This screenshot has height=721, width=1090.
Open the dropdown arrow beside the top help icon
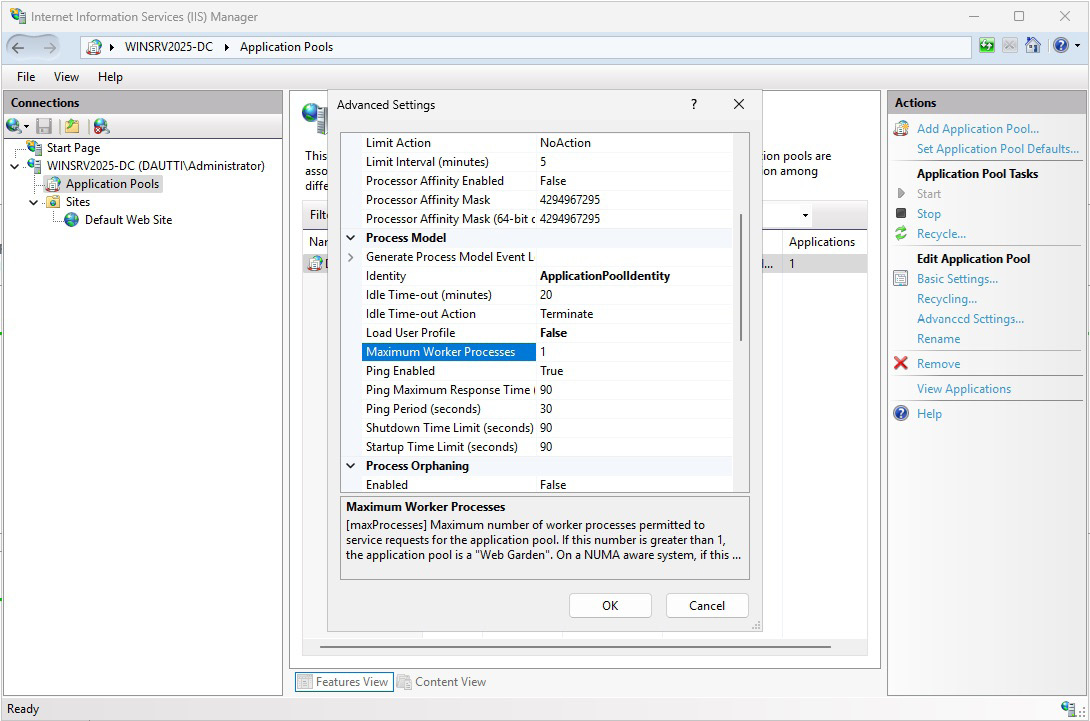click(1077, 46)
